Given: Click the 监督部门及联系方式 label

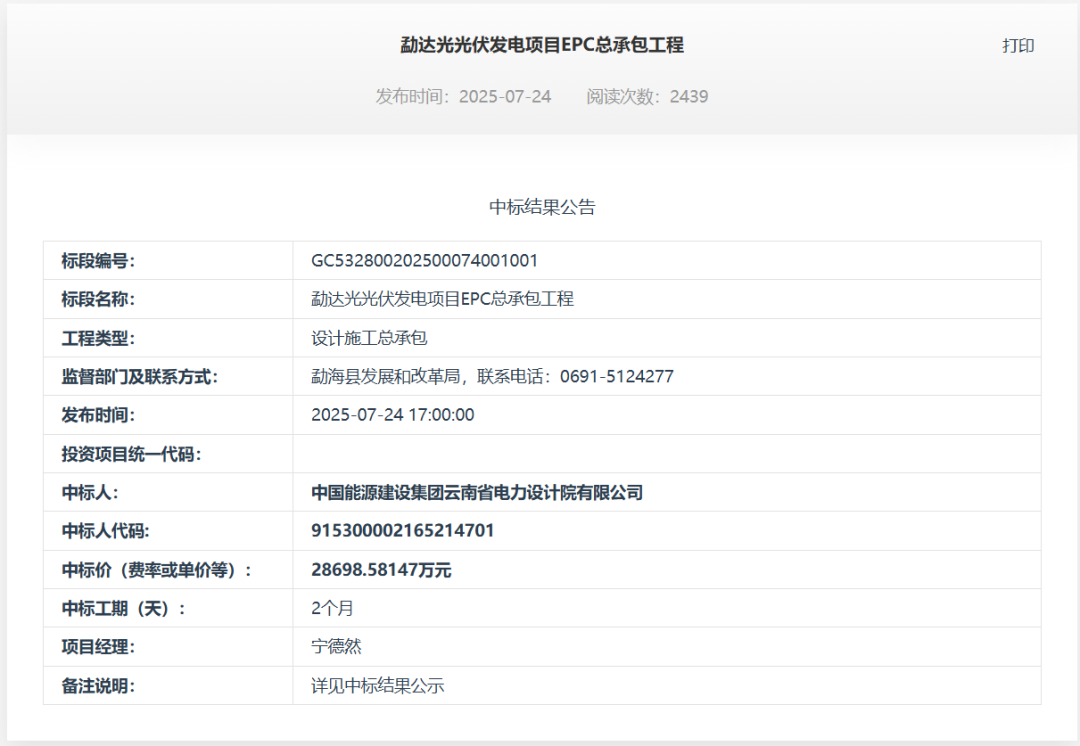Looking at the screenshot, I should click(139, 377).
